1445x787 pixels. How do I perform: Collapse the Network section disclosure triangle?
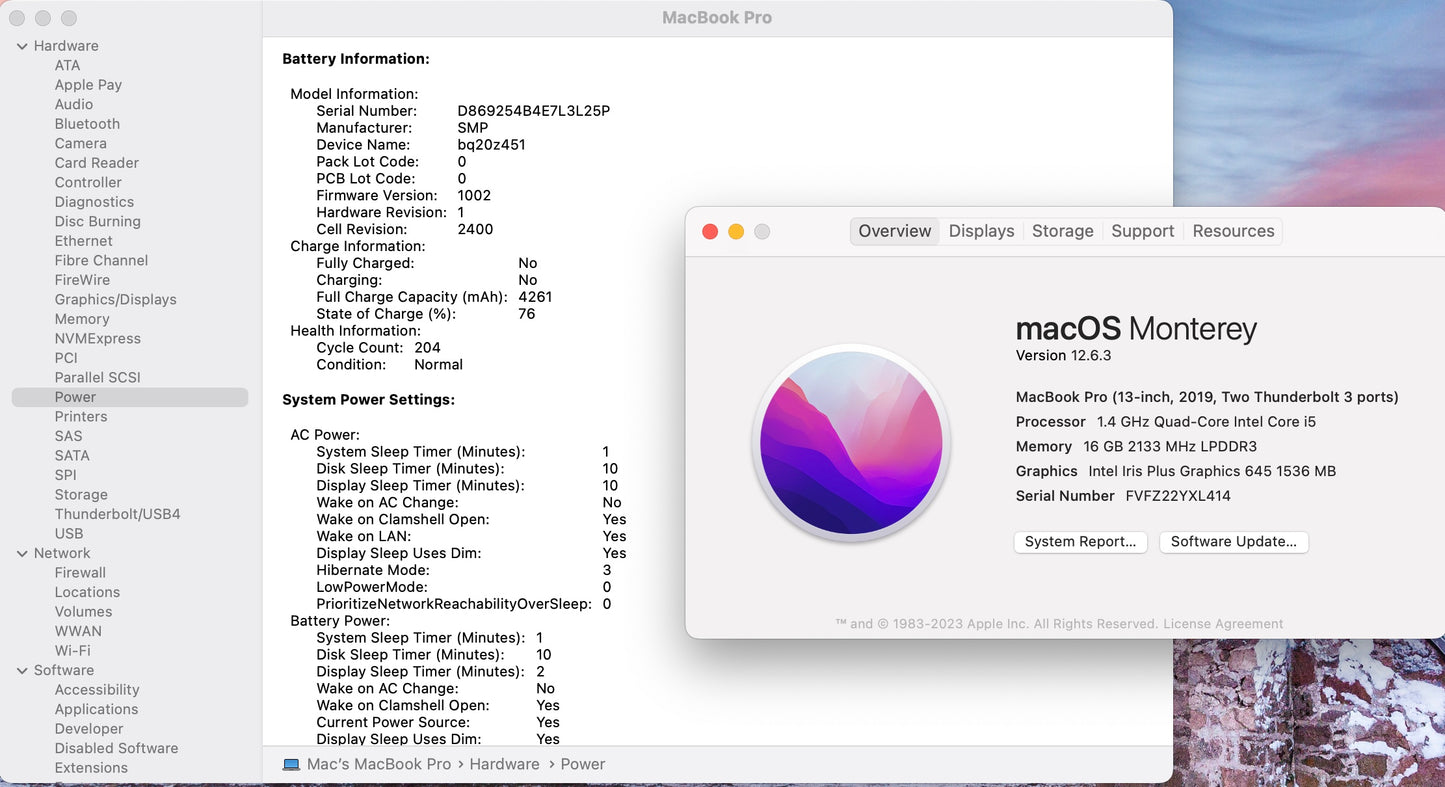tap(22, 553)
